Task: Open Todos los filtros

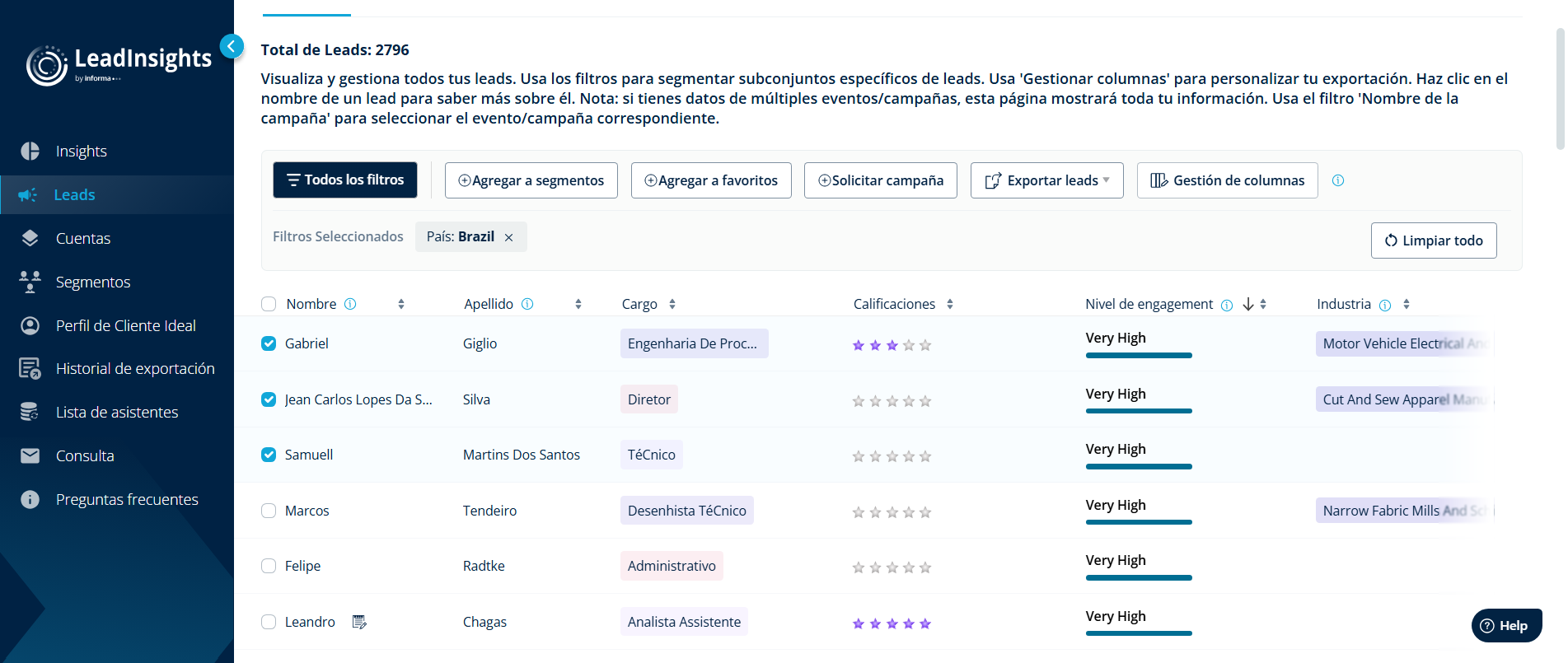Action: (x=345, y=180)
